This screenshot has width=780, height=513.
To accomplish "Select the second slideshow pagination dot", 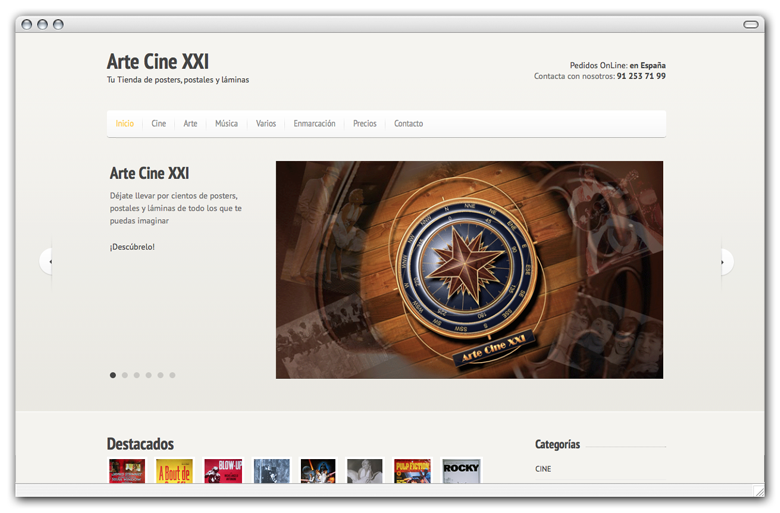I will 125,375.
